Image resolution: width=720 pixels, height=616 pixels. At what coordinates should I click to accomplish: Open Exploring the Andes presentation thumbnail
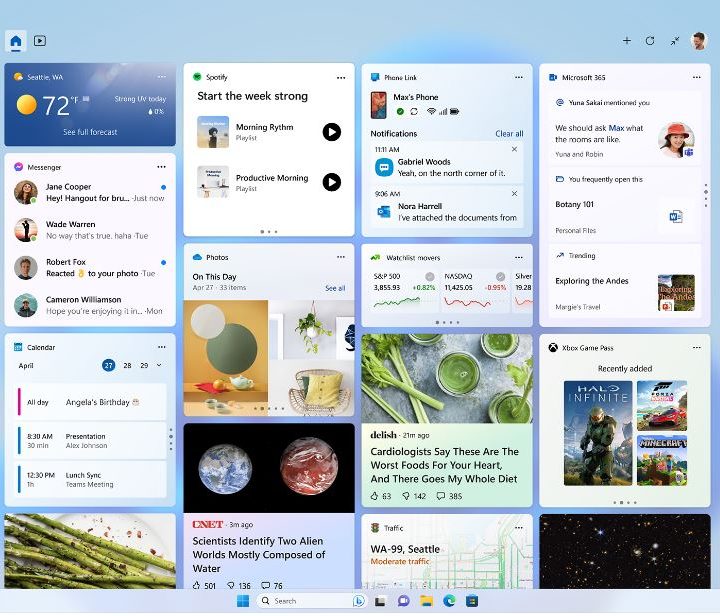click(676, 293)
